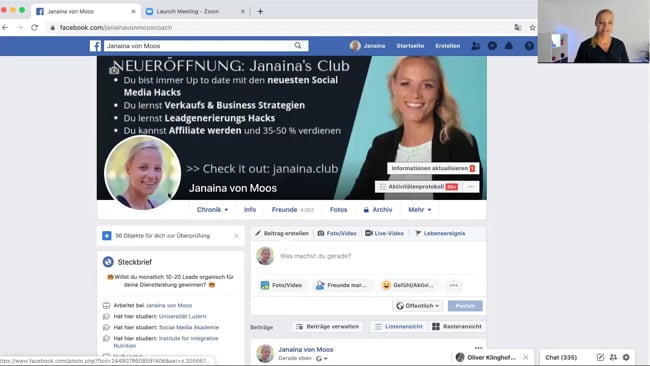Viewport: 650px width, 366px height.
Task: Click Gefühl/Aktivität button
Action: pyautogui.click(x=408, y=285)
